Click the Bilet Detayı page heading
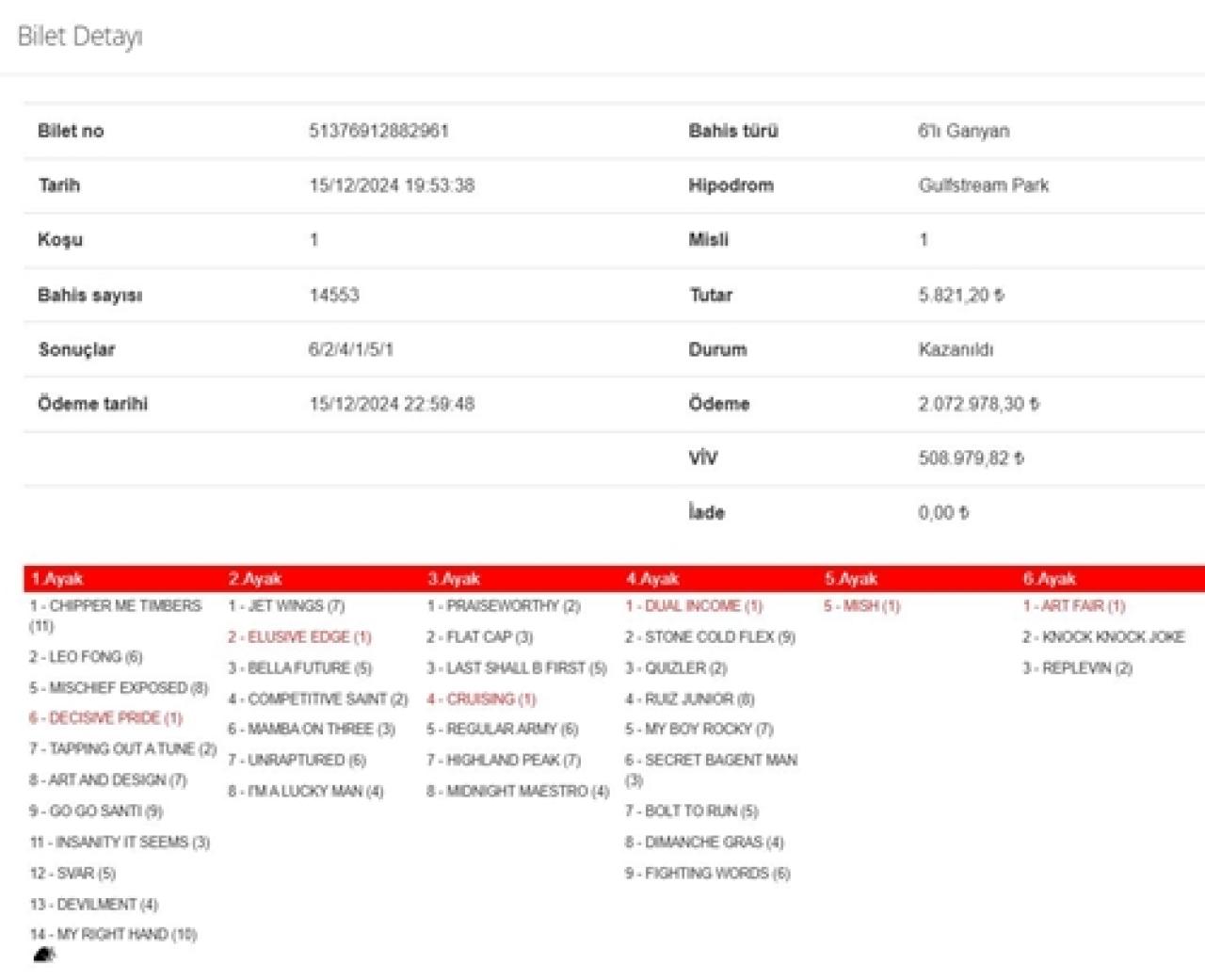1205x980 pixels. click(80, 37)
